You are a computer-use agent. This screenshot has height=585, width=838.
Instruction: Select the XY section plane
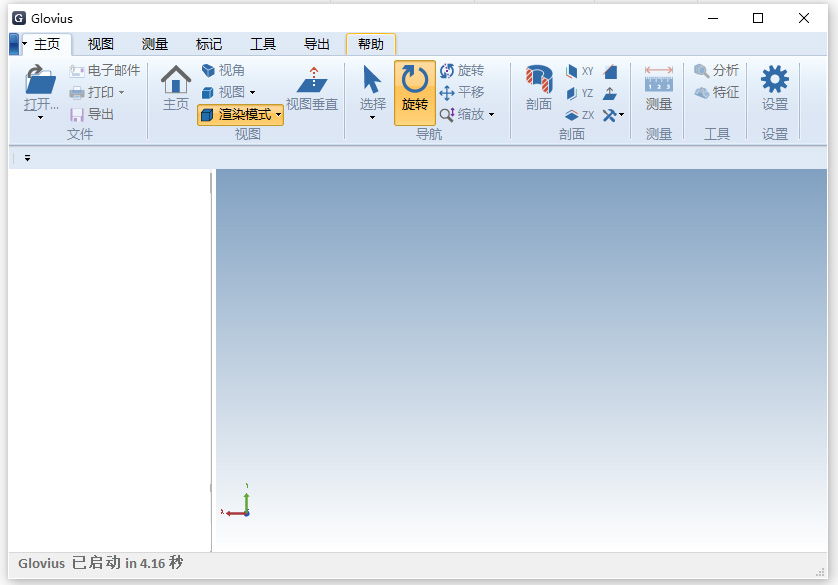click(x=580, y=72)
